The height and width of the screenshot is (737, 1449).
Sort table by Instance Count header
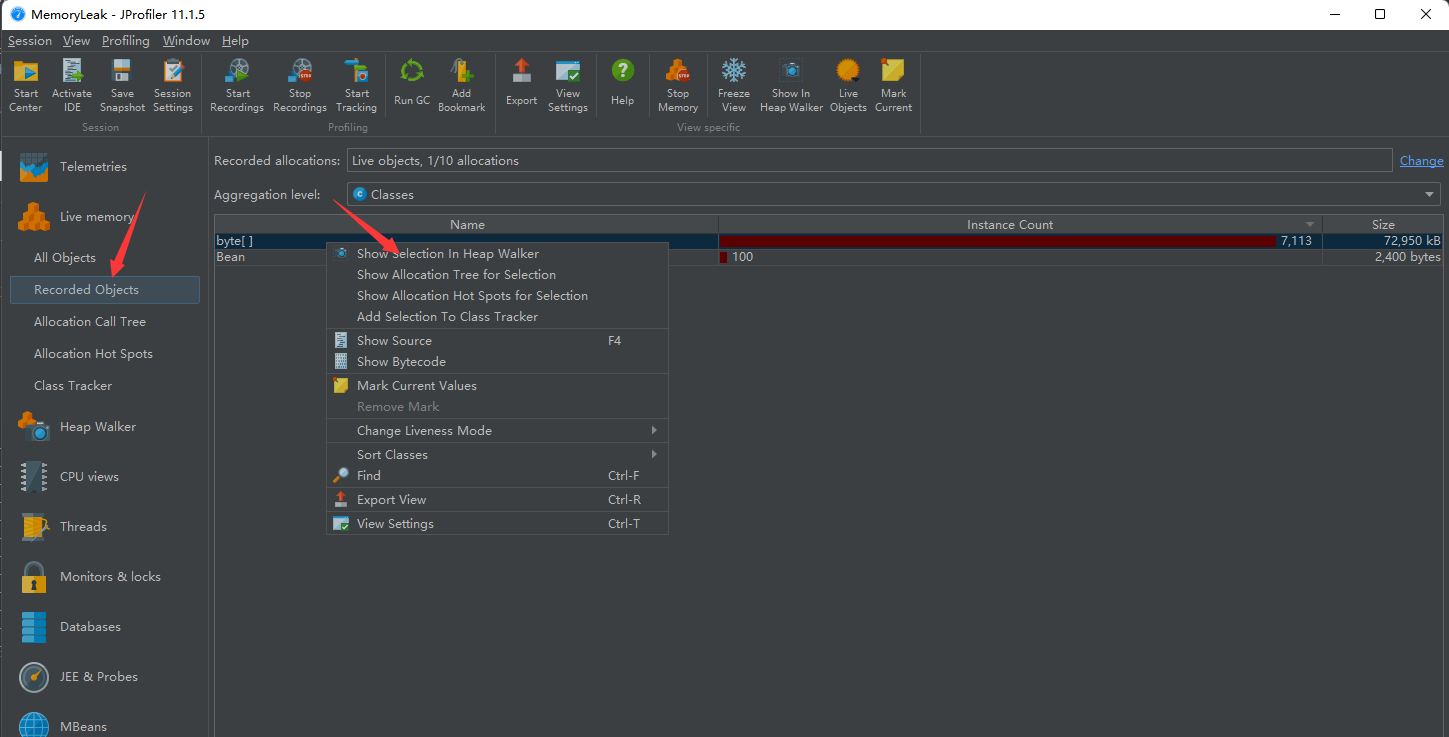click(1020, 225)
